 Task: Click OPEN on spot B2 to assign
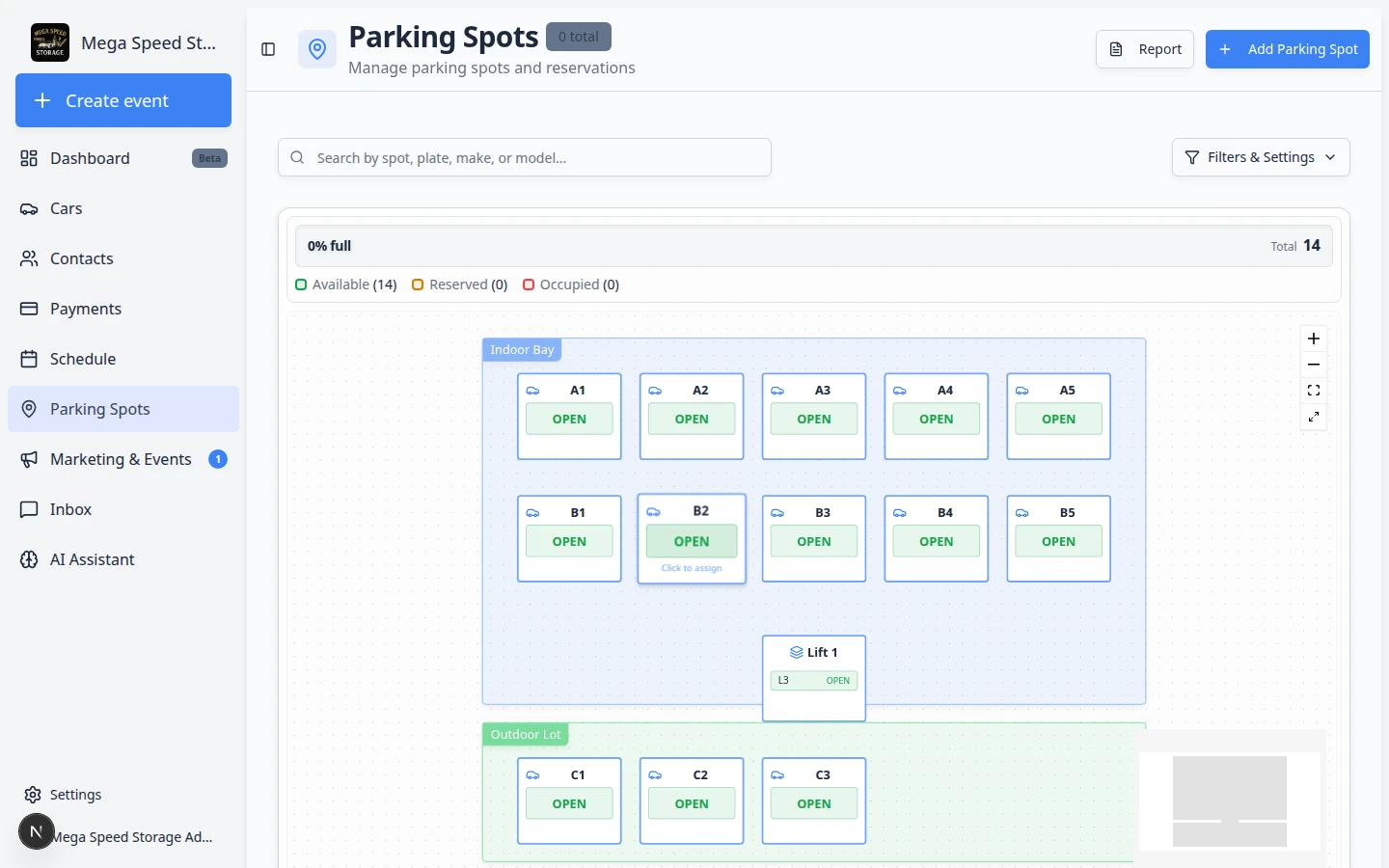[692, 541]
